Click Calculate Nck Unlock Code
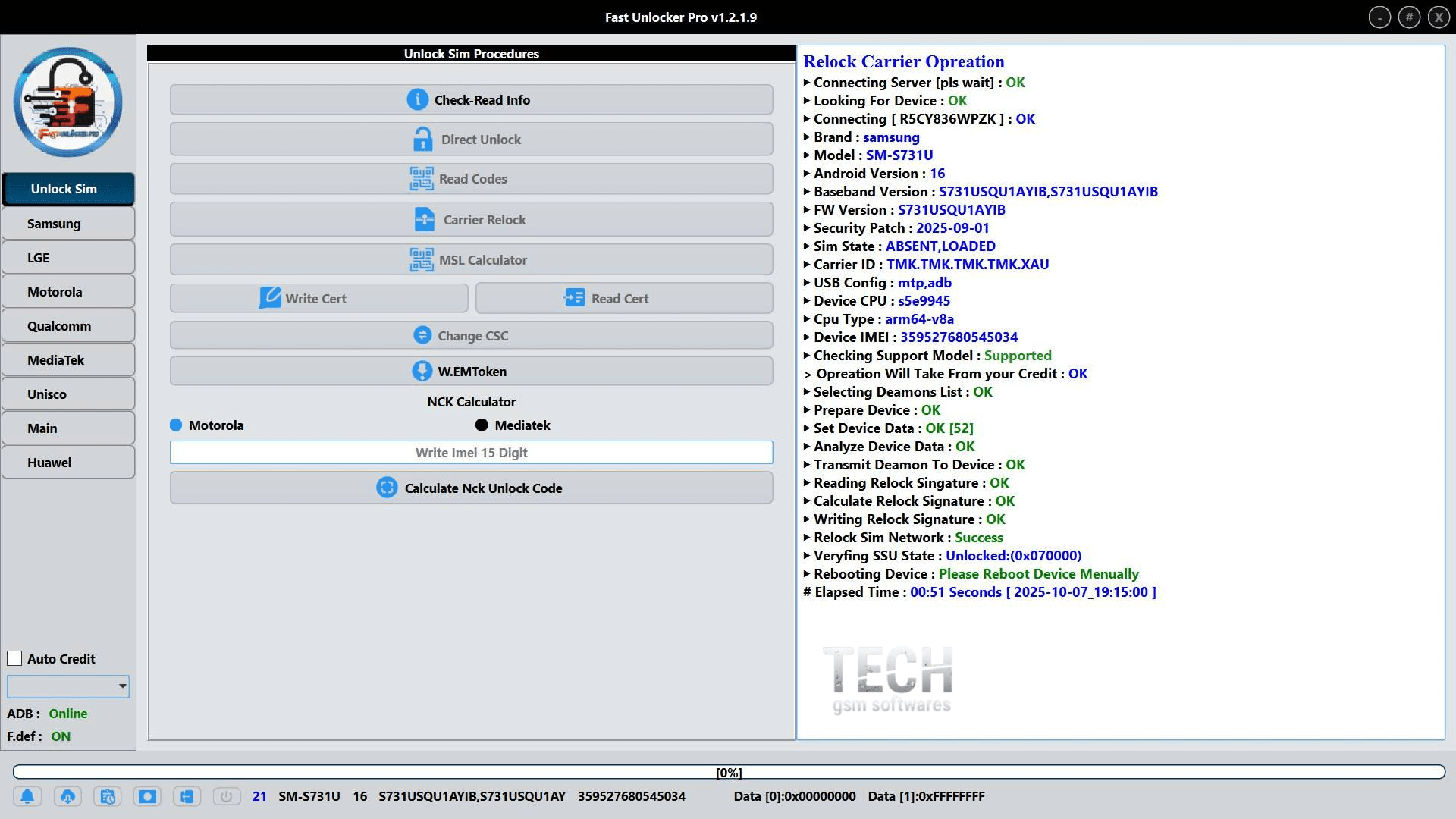Image resolution: width=1456 pixels, height=819 pixels. [x=471, y=488]
